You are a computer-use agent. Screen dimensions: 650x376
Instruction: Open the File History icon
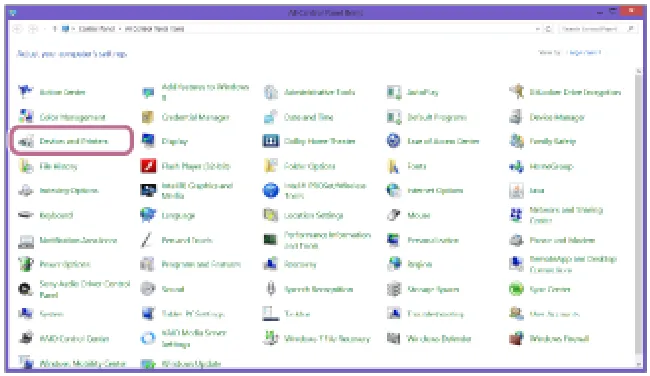[x=26, y=166]
